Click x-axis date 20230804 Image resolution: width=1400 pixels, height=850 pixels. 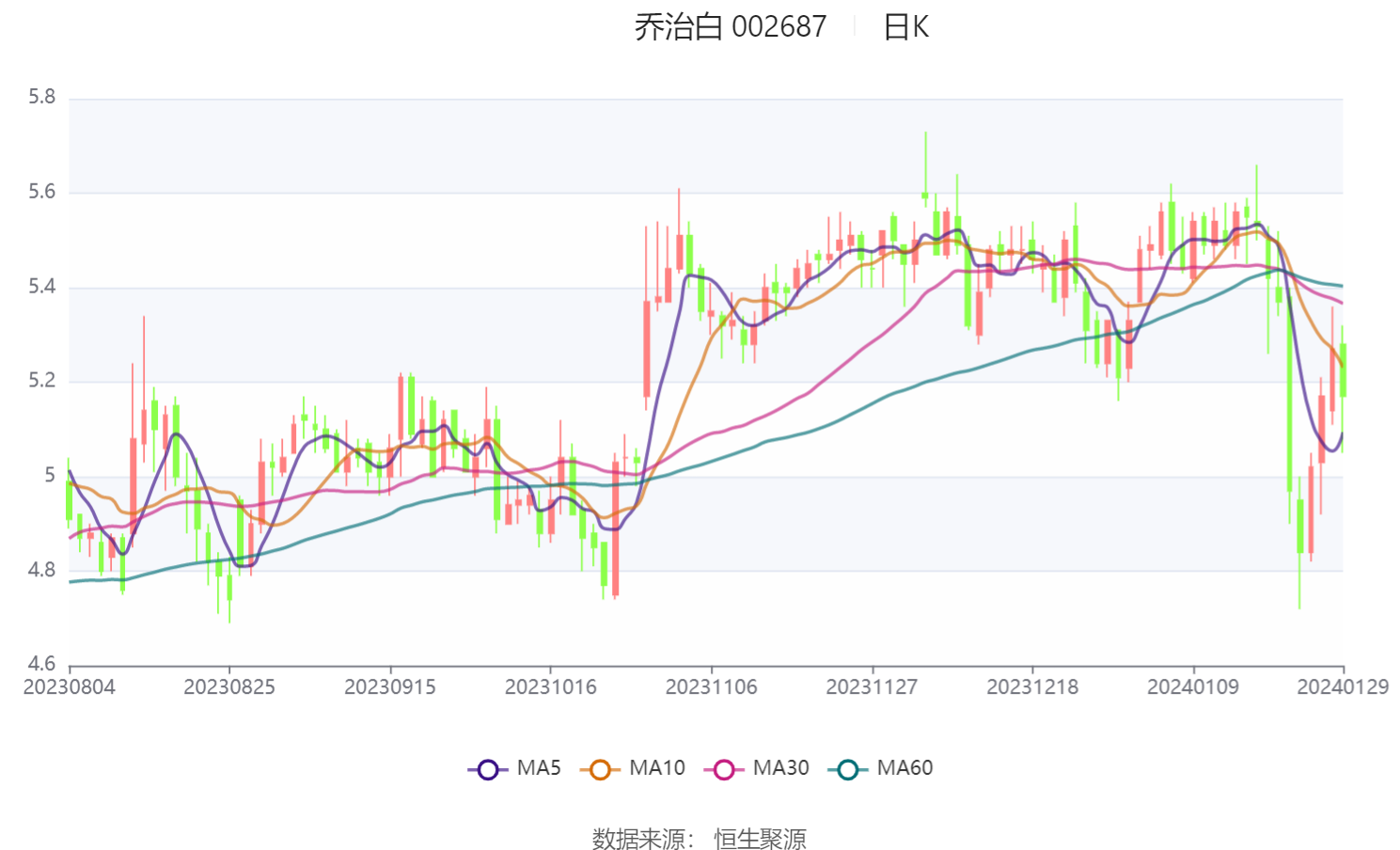(70, 687)
